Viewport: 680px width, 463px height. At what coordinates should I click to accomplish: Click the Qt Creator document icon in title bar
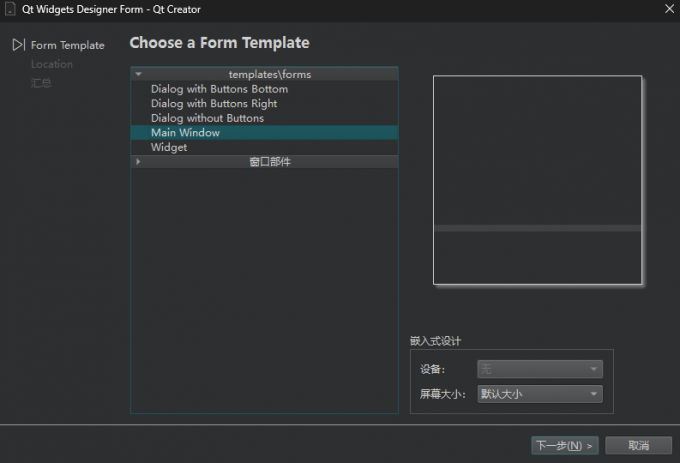[10, 9]
